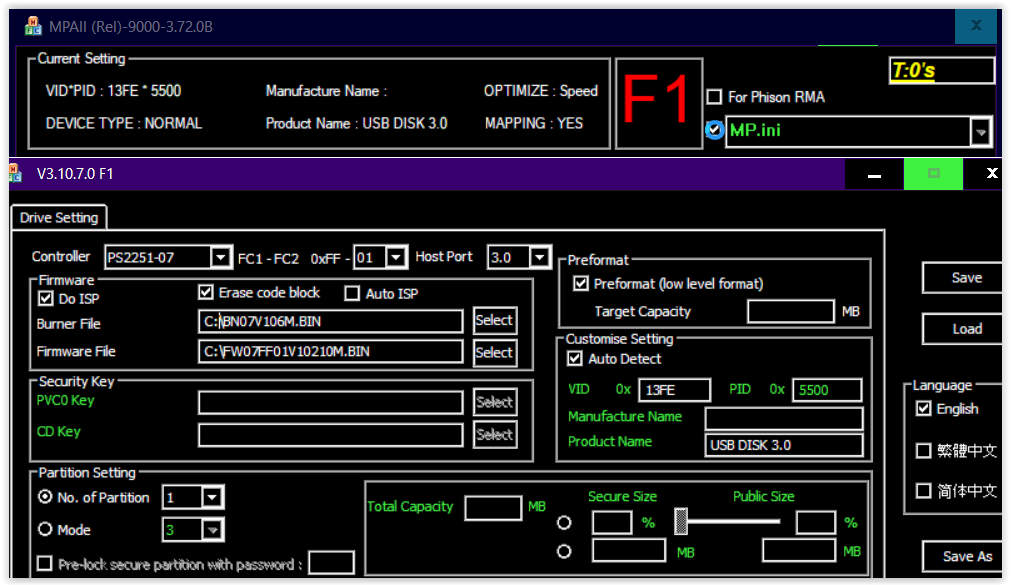The width and height of the screenshot is (1010, 586).
Task: Click the Firmware File path field
Action: click(x=330, y=352)
